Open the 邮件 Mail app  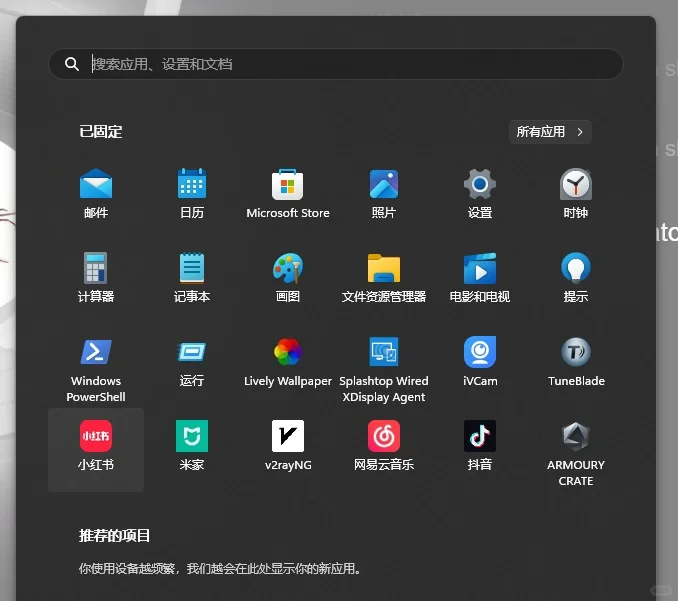(x=96, y=193)
